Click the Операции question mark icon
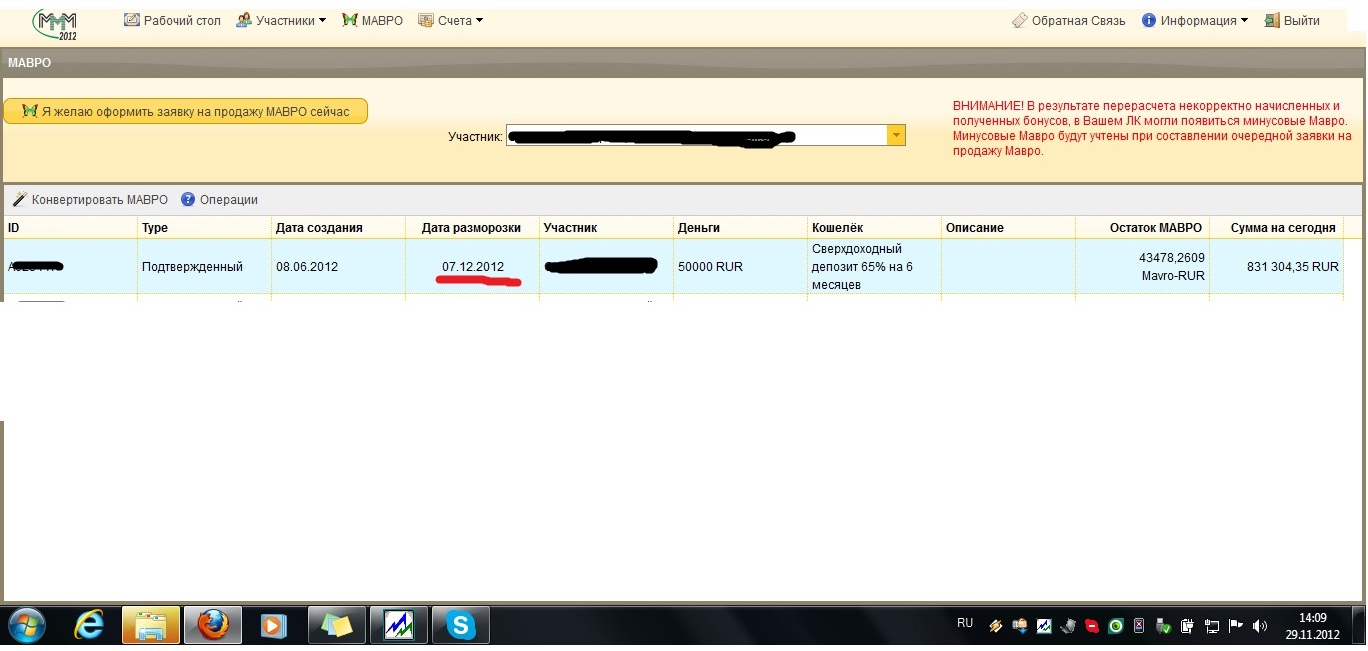 tap(188, 200)
